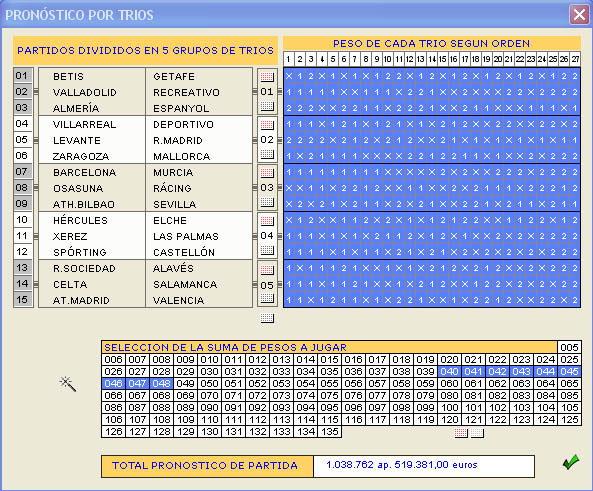Click the gray grid icon under the sum selection table
The image size is (593, 491).
(x=477, y=433)
